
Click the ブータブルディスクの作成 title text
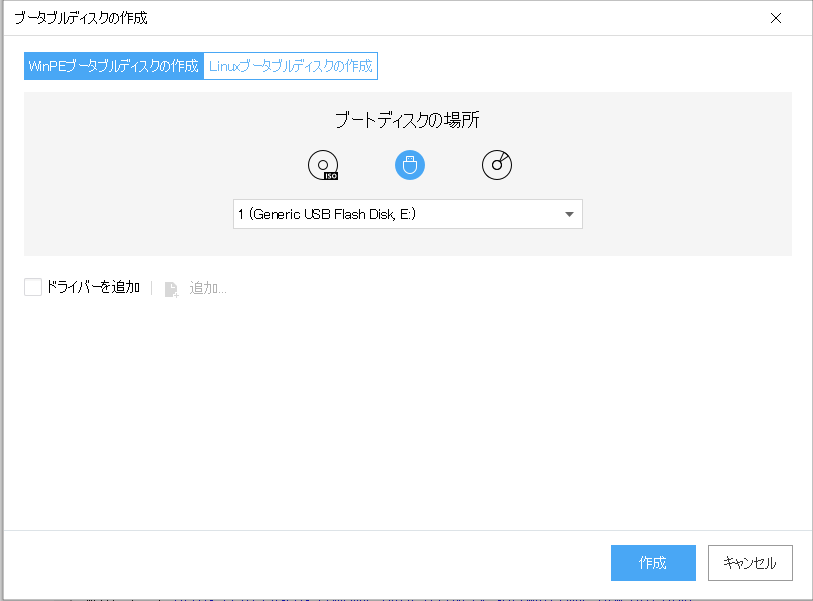coord(81,18)
